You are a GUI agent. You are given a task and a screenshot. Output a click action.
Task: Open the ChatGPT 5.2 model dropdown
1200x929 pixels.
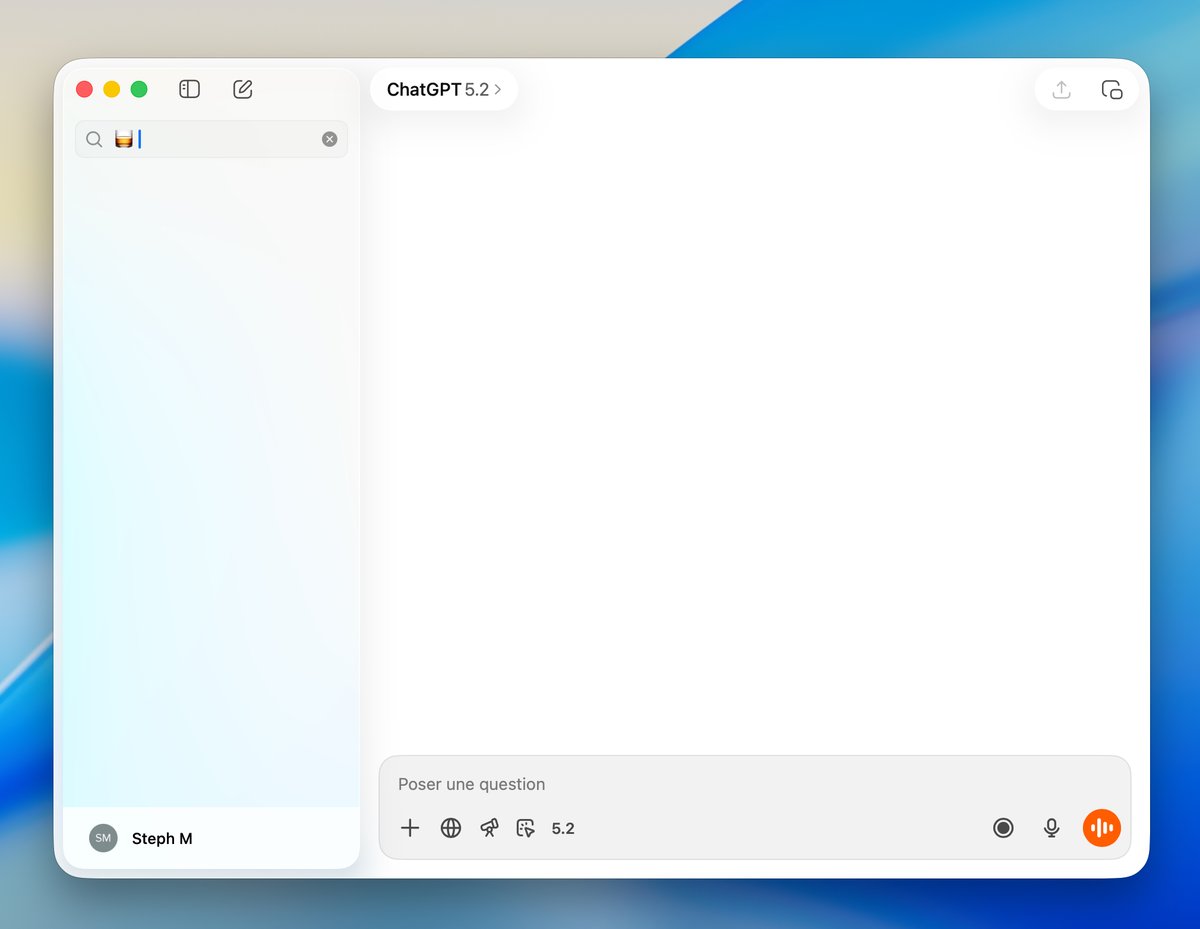point(444,89)
